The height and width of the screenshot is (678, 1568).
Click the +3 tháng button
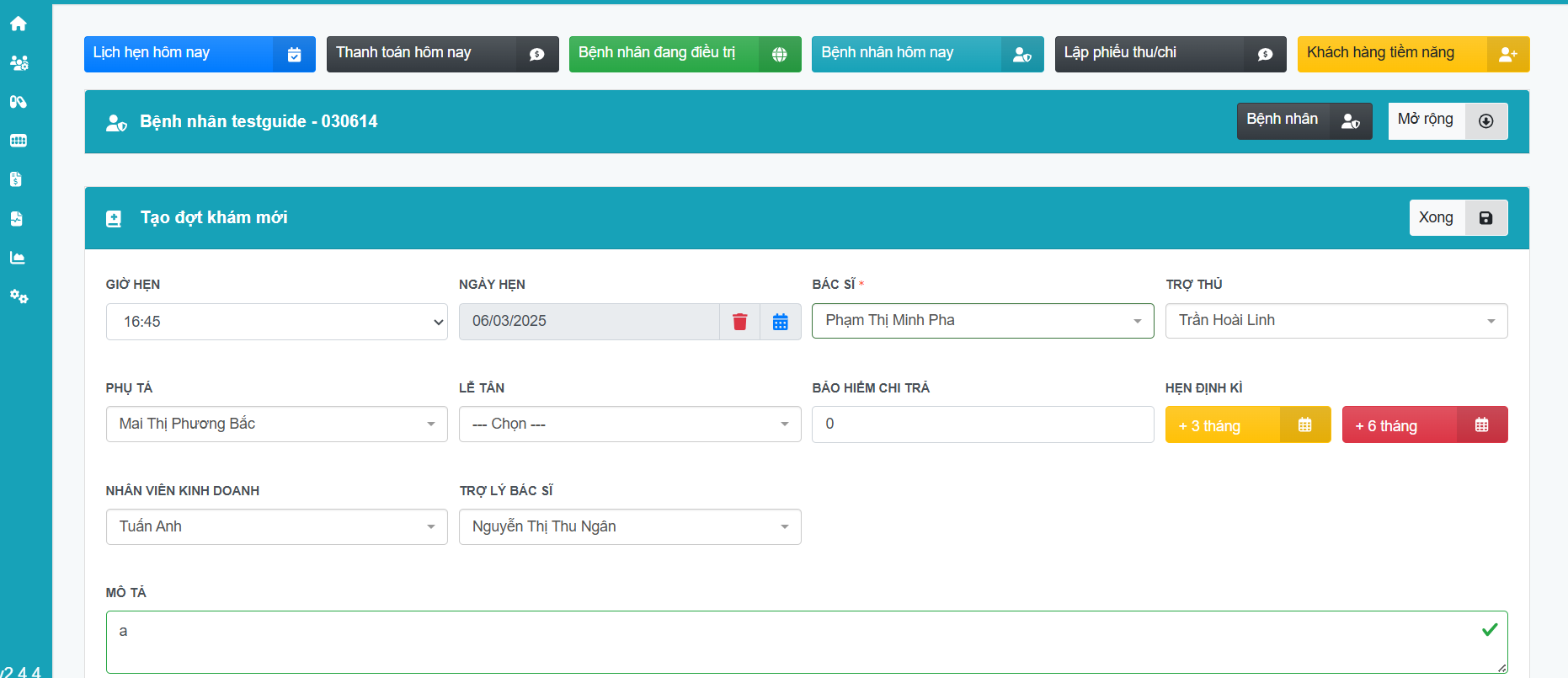pyautogui.click(x=1247, y=425)
